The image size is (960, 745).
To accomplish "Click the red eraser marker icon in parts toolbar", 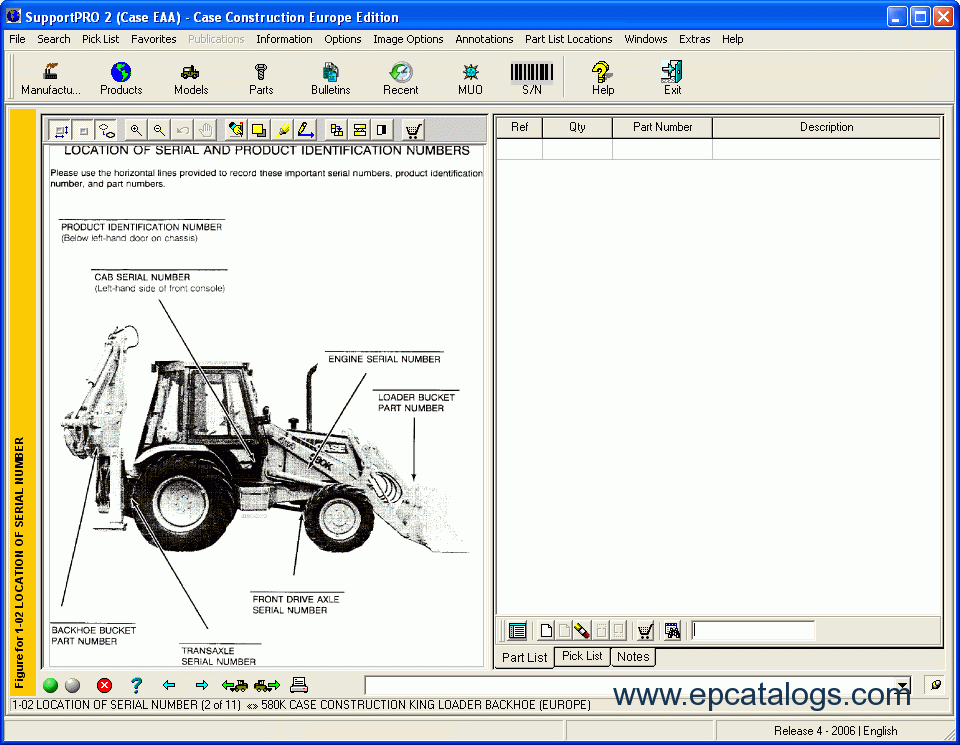I will click(582, 631).
